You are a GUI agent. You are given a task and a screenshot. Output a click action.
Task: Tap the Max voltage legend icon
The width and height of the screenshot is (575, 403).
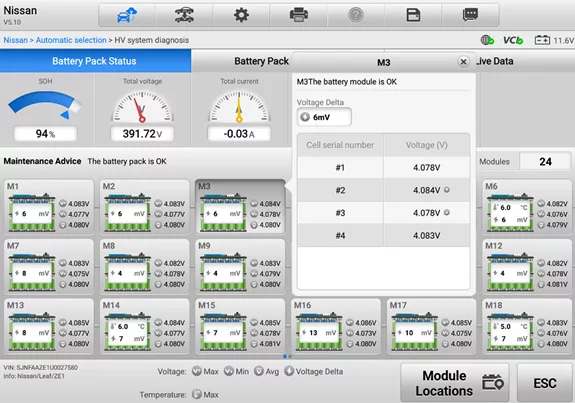[x=197, y=371]
